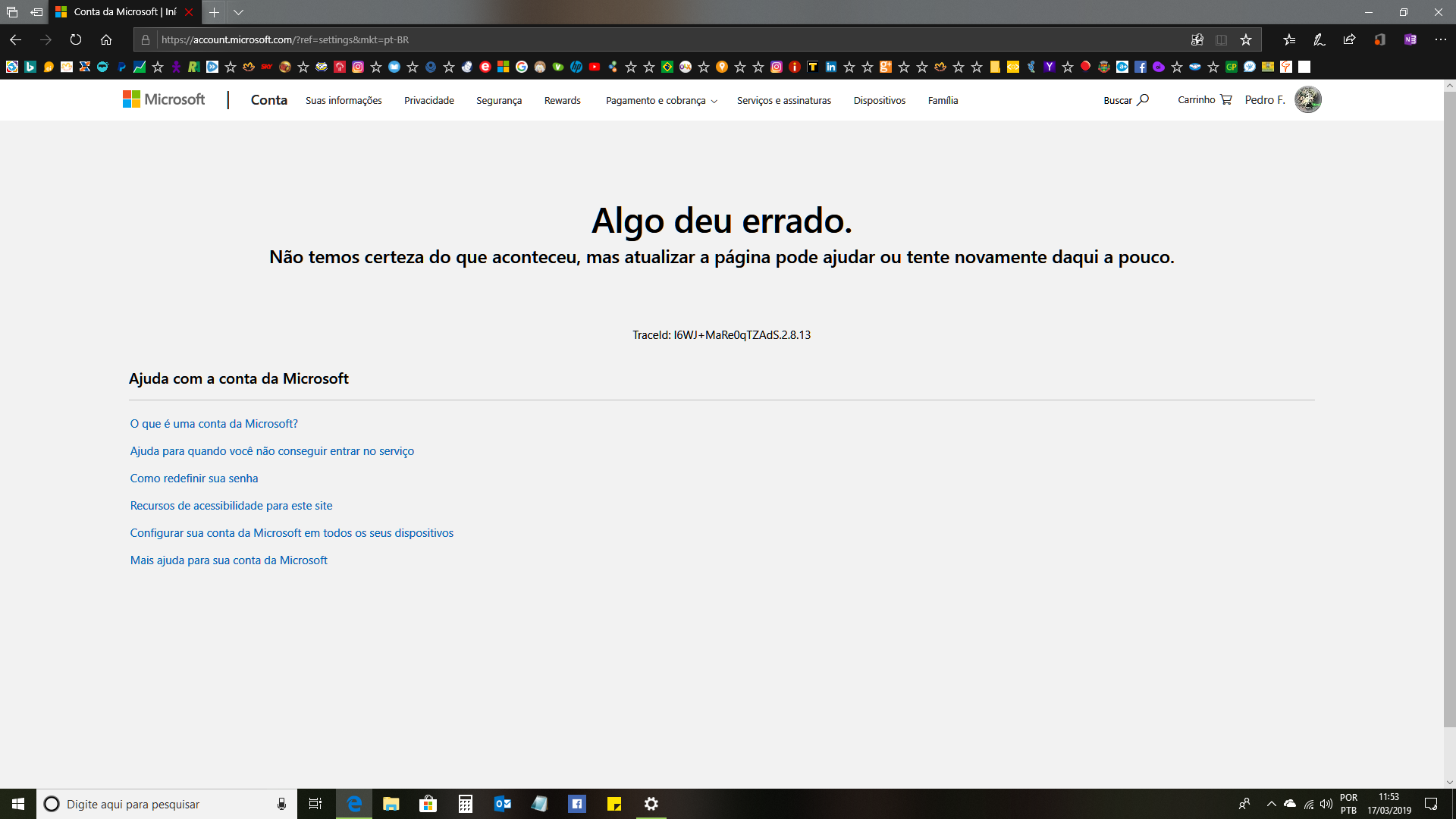Open the Settings app in taskbar
Screen dimensions: 1456x819
coord(651,804)
